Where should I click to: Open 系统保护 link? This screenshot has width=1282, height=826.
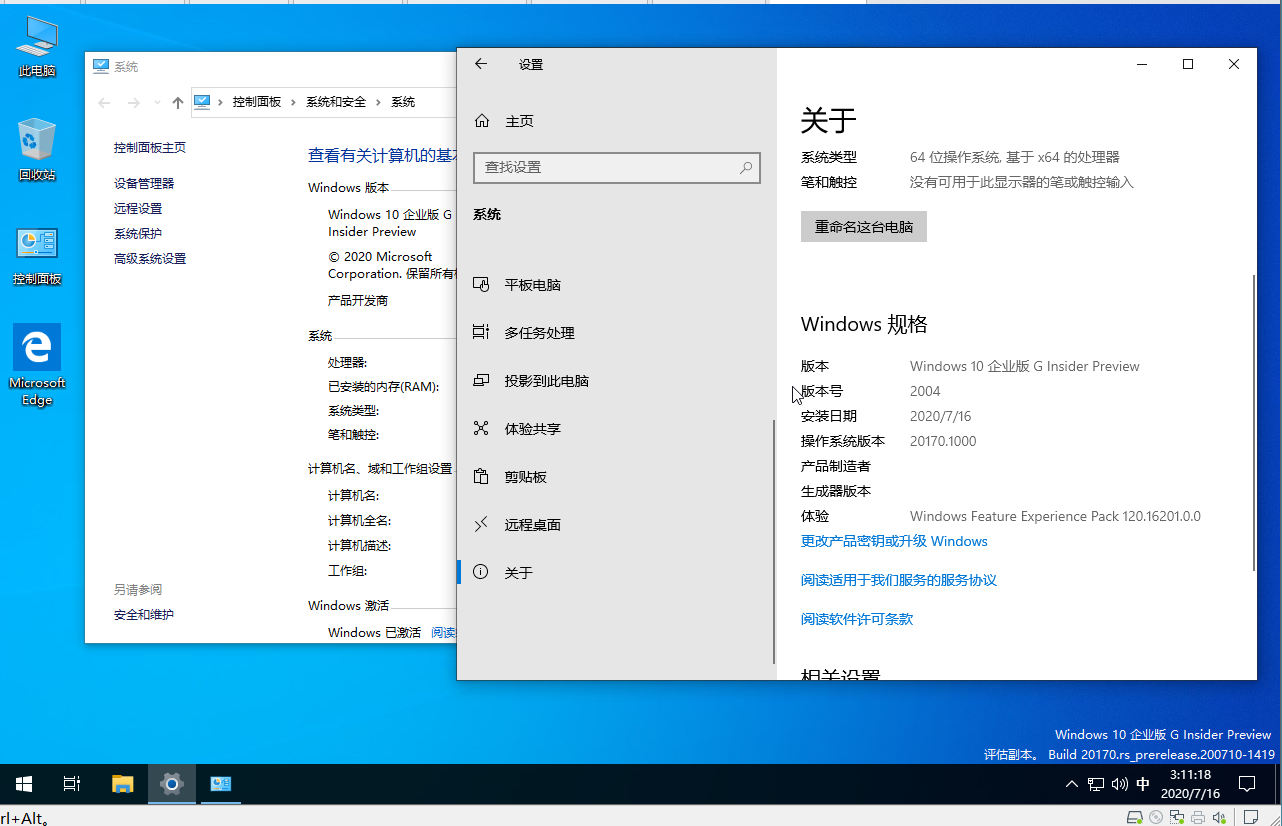pos(138,233)
